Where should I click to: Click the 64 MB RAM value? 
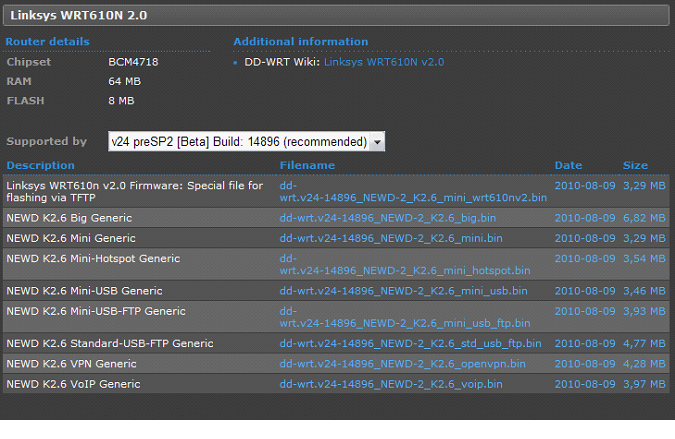tap(124, 81)
